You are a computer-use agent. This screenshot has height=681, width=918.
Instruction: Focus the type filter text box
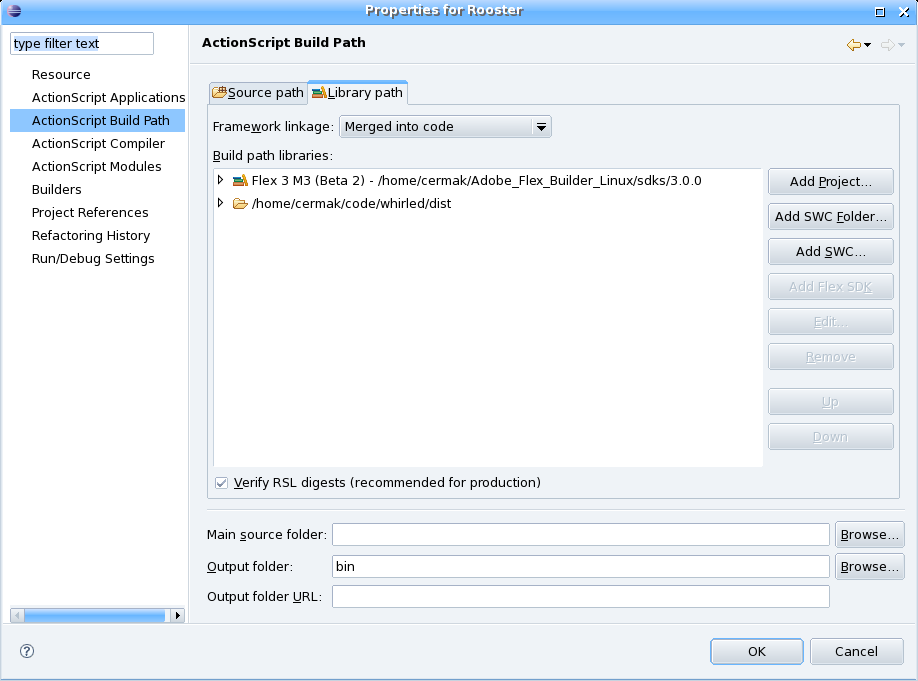[x=82, y=44]
